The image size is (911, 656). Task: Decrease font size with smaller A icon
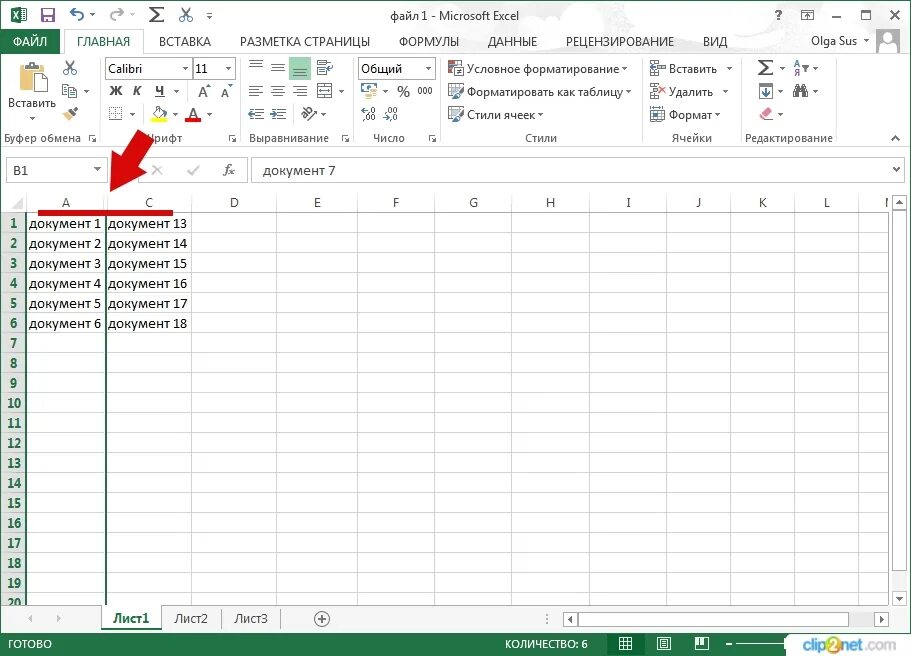click(x=226, y=91)
